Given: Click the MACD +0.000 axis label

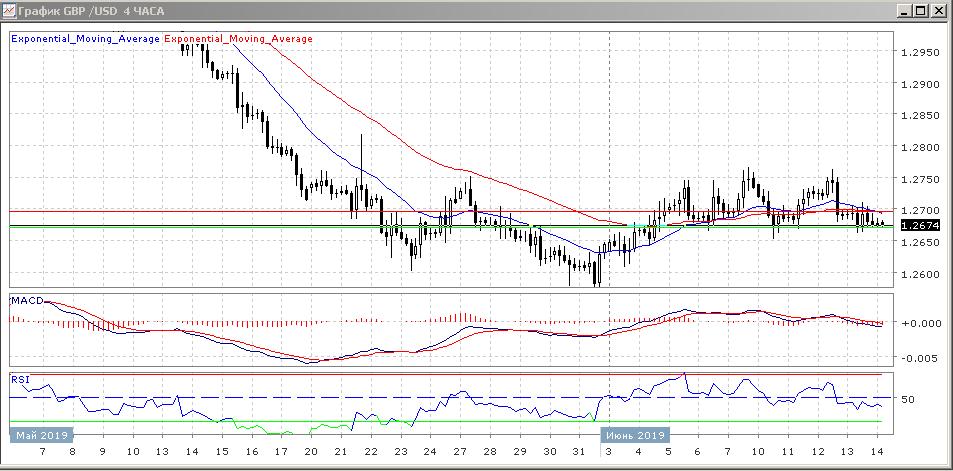Looking at the screenshot, I should (x=920, y=323).
